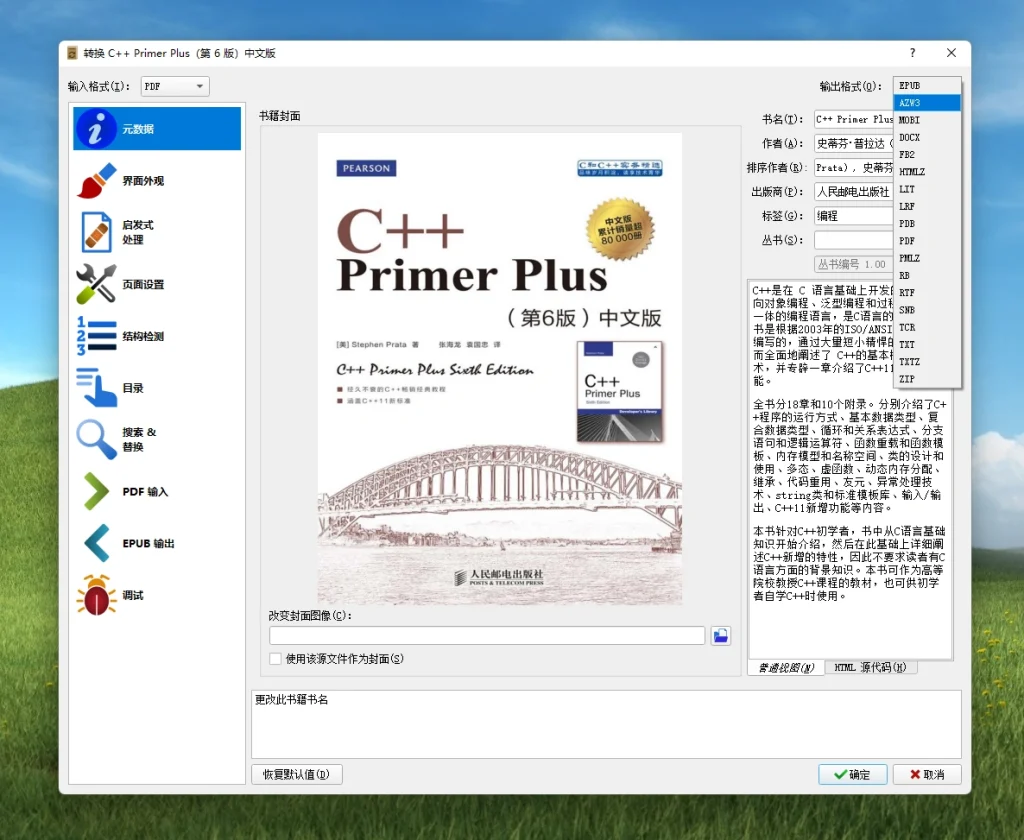Choose PMLZ in output format list
1024x840 pixels.
pyautogui.click(x=927, y=258)
